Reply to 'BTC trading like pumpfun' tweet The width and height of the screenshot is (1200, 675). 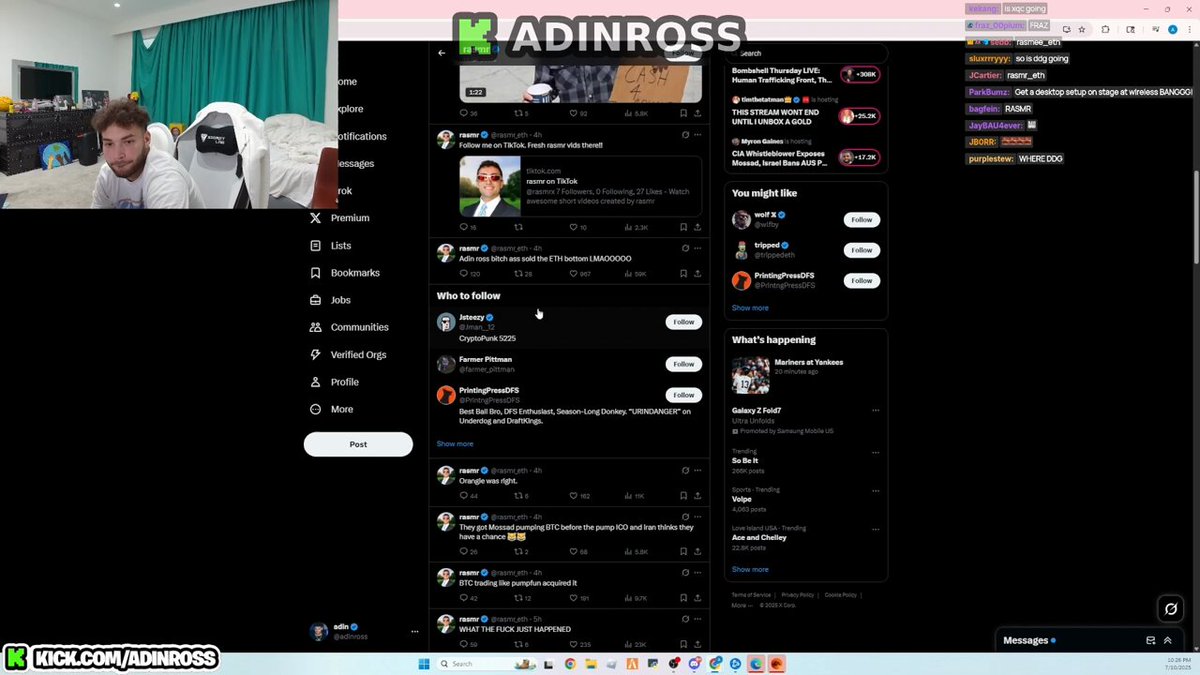(463, 598)
